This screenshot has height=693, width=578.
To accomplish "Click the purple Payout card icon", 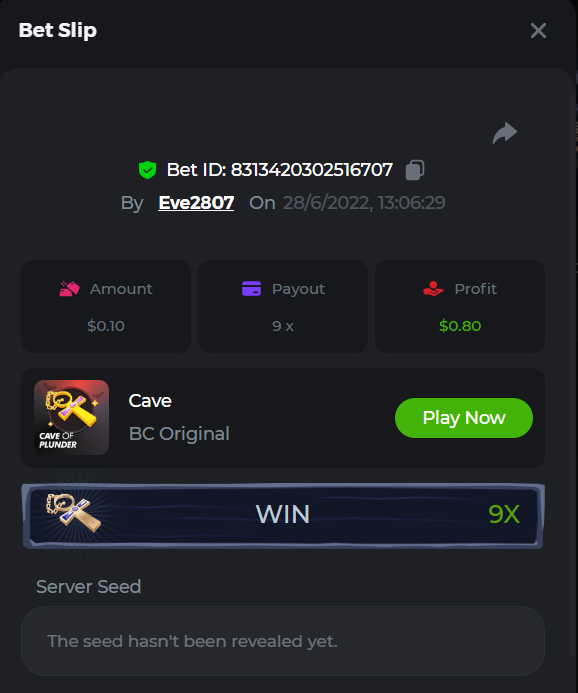I will point(251,289).
